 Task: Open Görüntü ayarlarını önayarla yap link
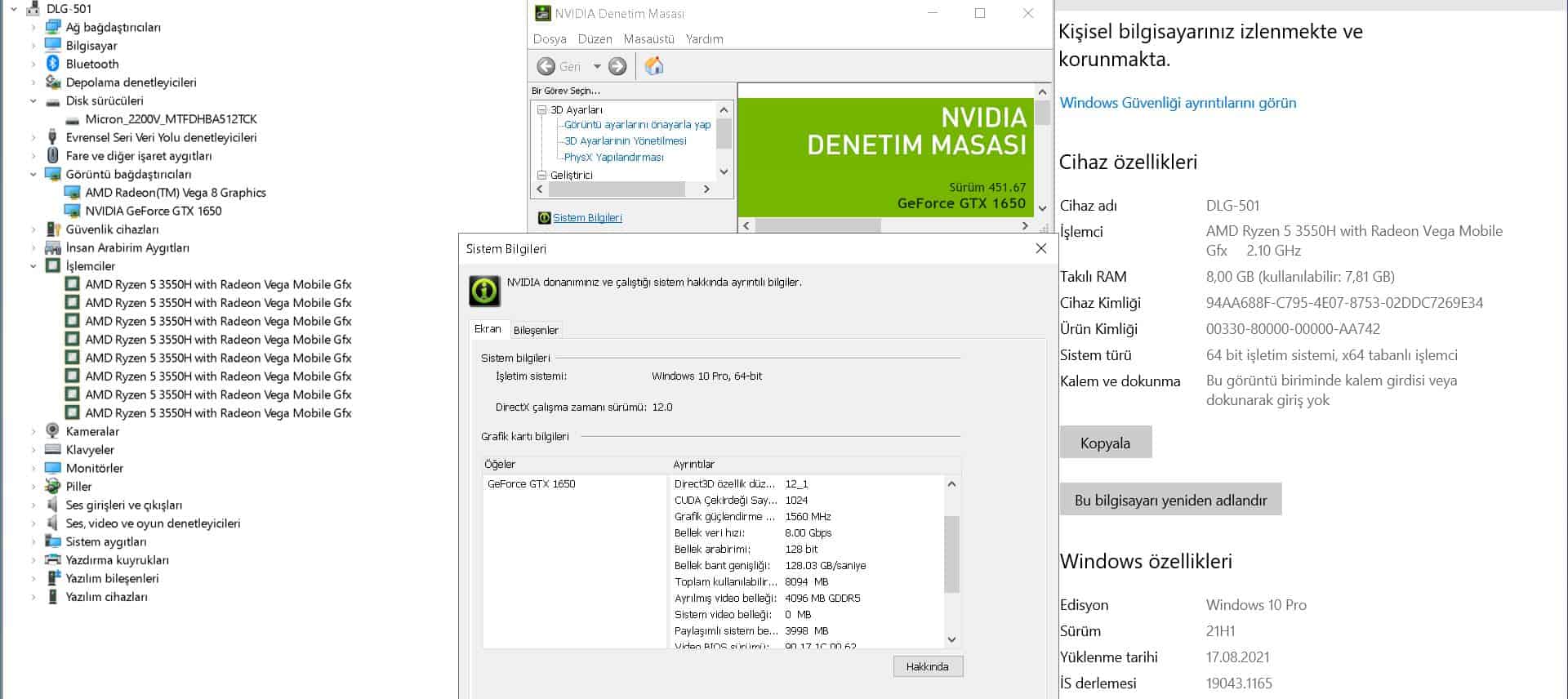637,125
